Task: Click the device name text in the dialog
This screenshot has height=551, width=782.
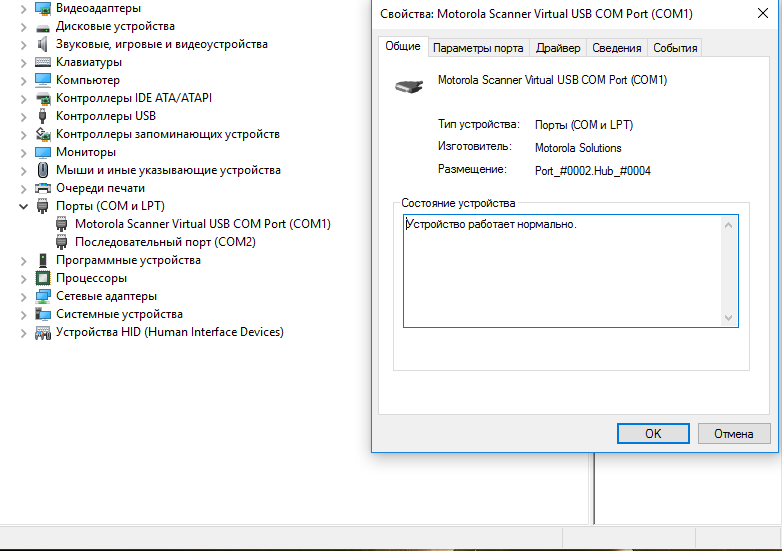Action: point(552,80)
